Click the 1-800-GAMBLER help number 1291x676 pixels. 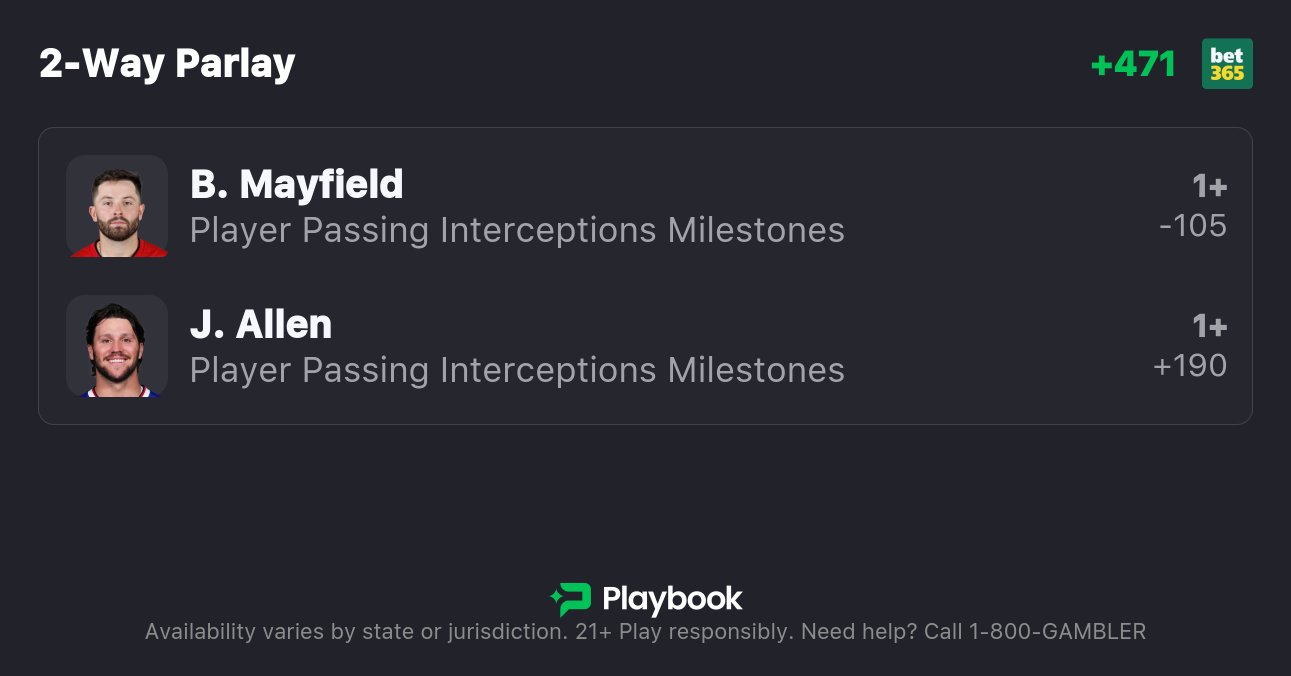1057,632
